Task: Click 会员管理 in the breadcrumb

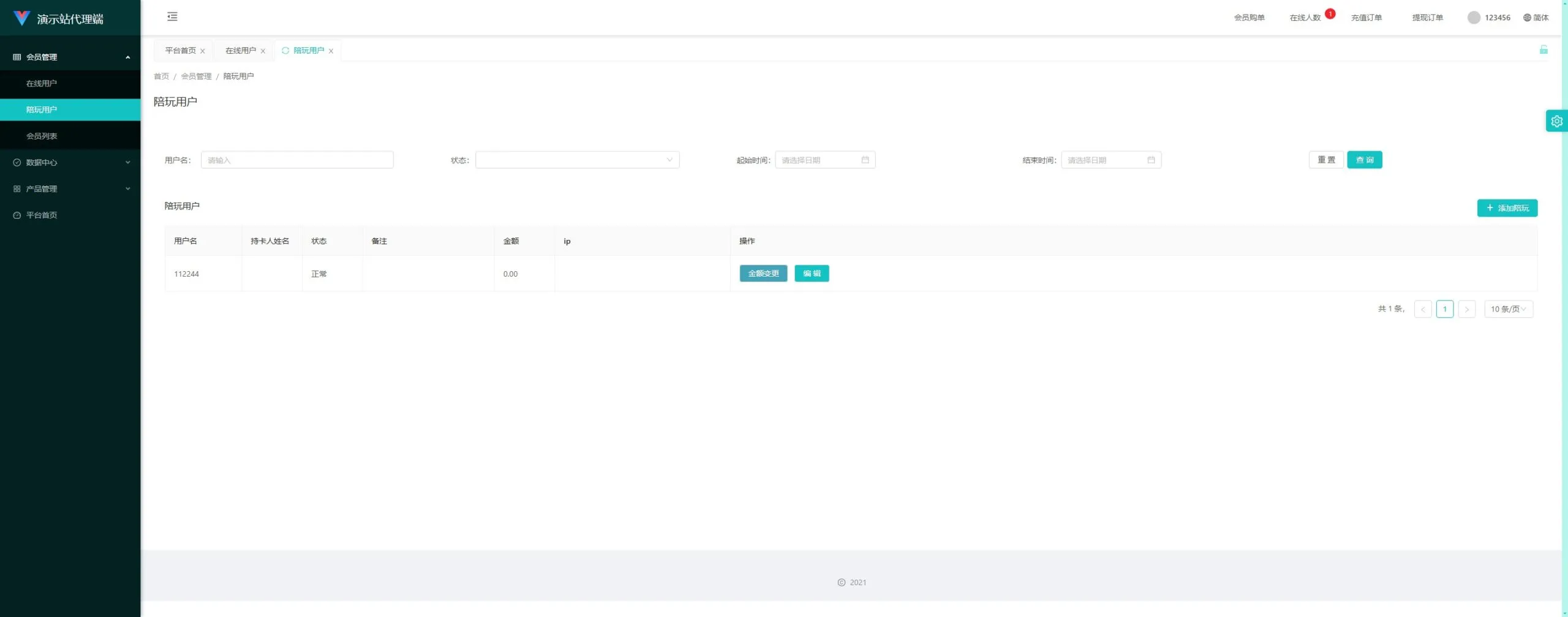Action: (x=196, y=77)
